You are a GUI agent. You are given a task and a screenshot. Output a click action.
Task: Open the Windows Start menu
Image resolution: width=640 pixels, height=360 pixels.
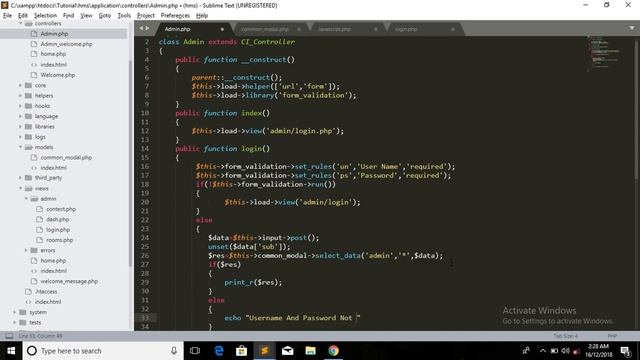point(11,351)
